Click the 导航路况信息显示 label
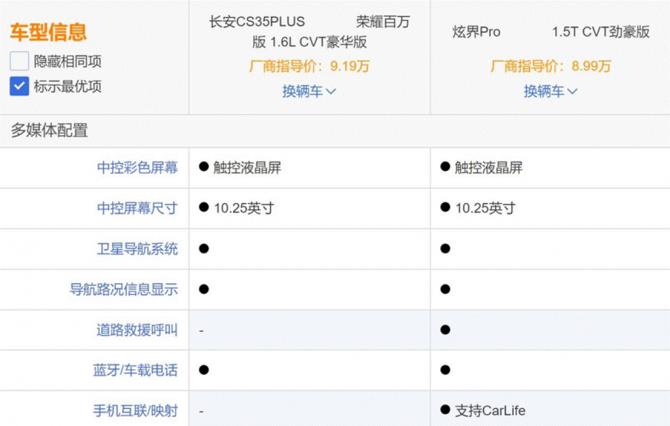The image size is (670, 426). (123, 289)
